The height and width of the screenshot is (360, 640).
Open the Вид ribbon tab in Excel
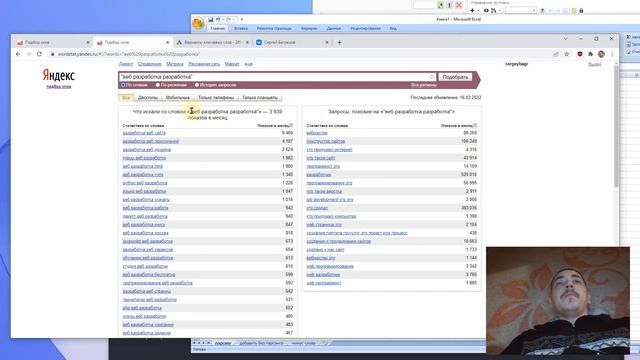click(x=393, y=29)
